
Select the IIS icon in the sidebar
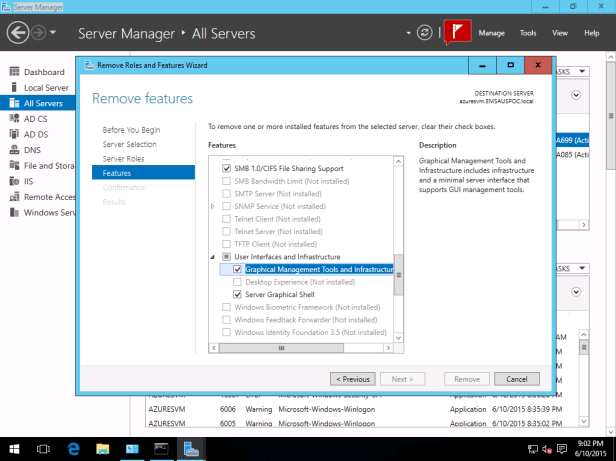[14, 181]
